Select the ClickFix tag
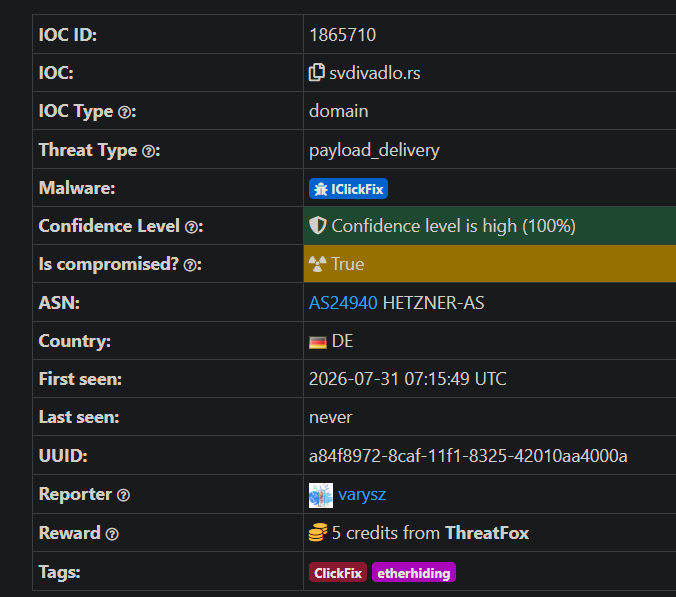Screen dimensions: 676x597 [338, 572]
